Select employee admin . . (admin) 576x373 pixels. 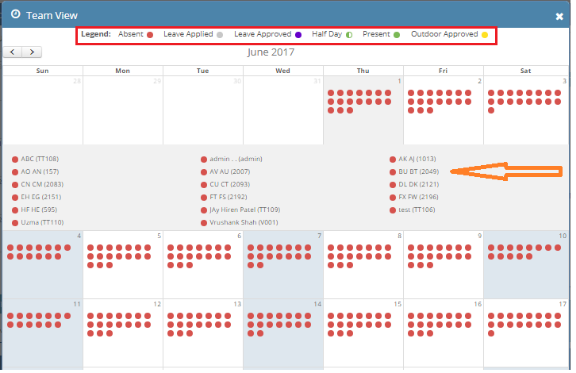[236, 159]
